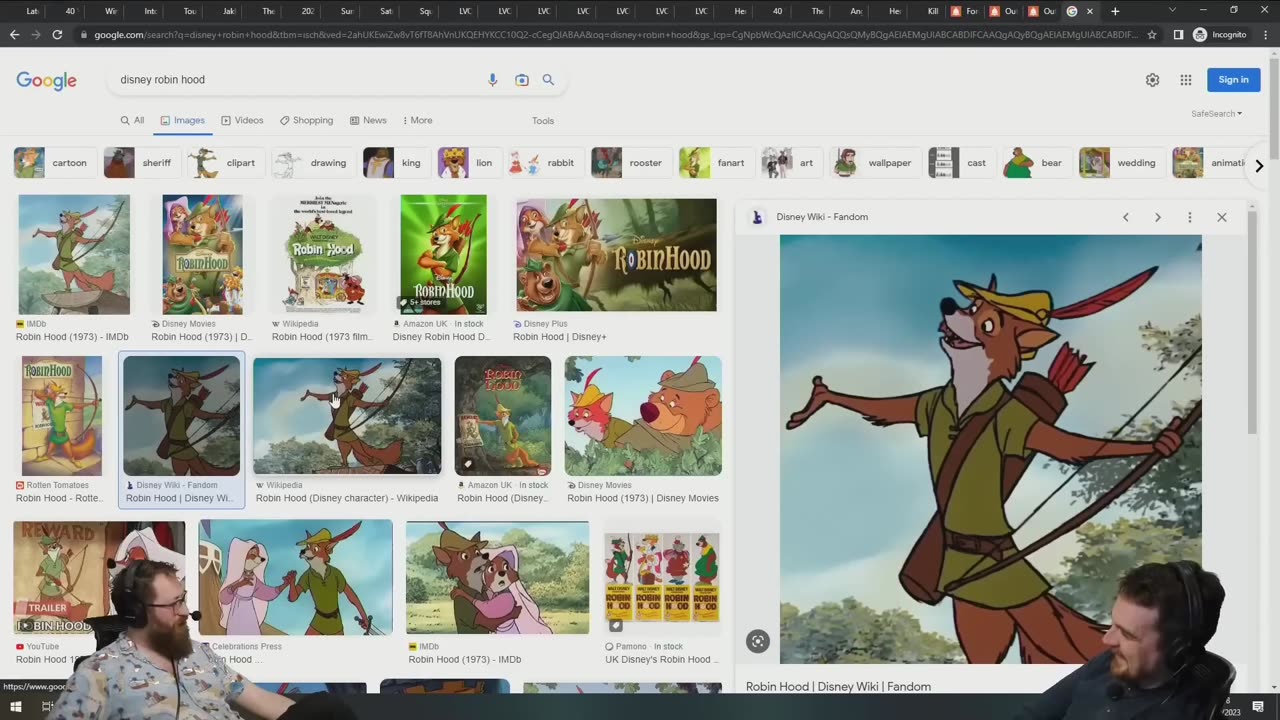The image size is (1280, 720).
Task: Click the Sign in button
Action: 1233,80
